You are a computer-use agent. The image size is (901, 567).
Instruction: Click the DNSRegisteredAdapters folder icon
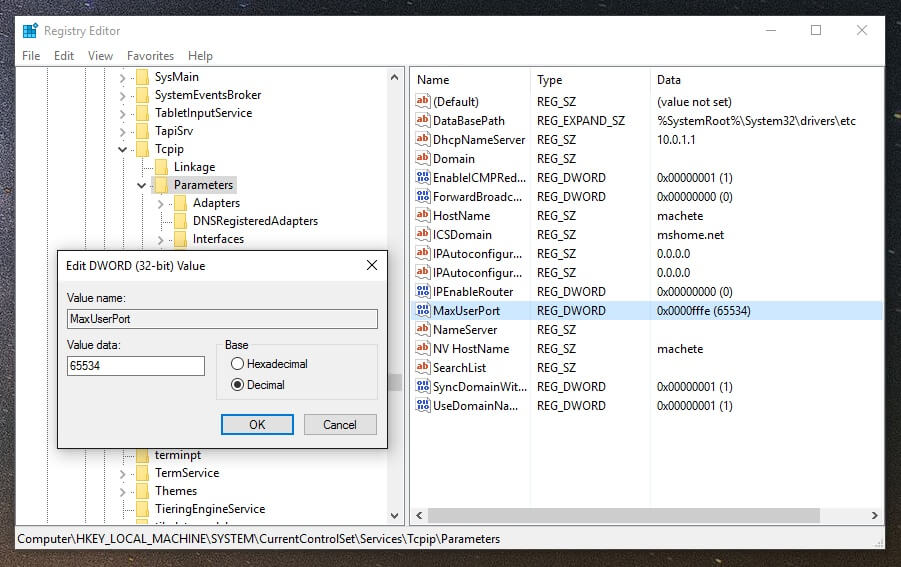tap(180, 221)
